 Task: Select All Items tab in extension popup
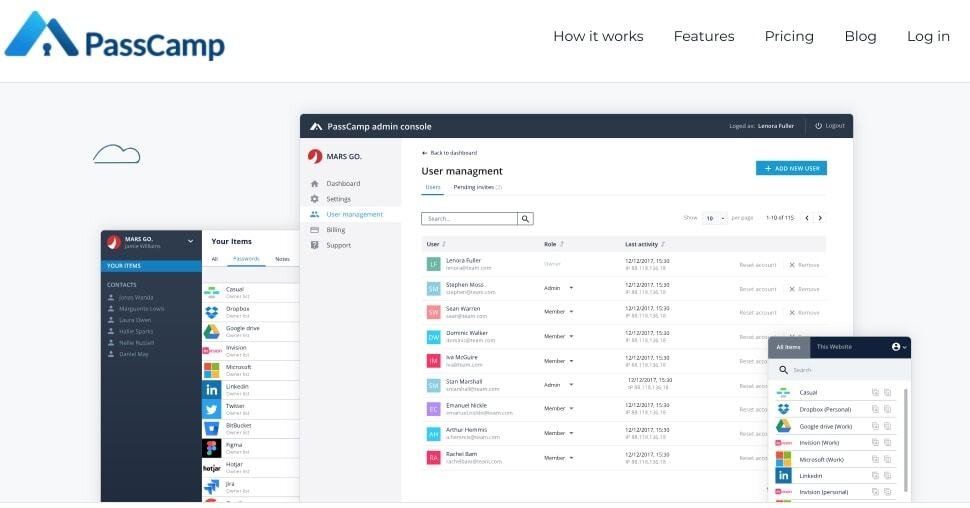[x=788, y=347]
